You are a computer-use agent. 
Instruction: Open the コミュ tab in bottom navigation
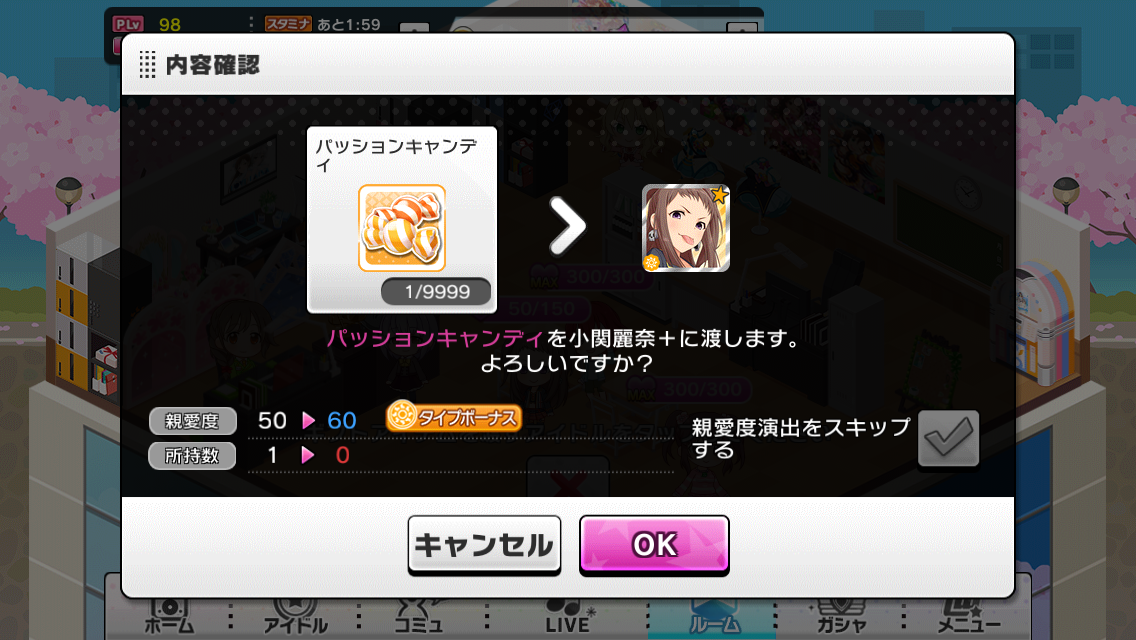coord(418,618)
